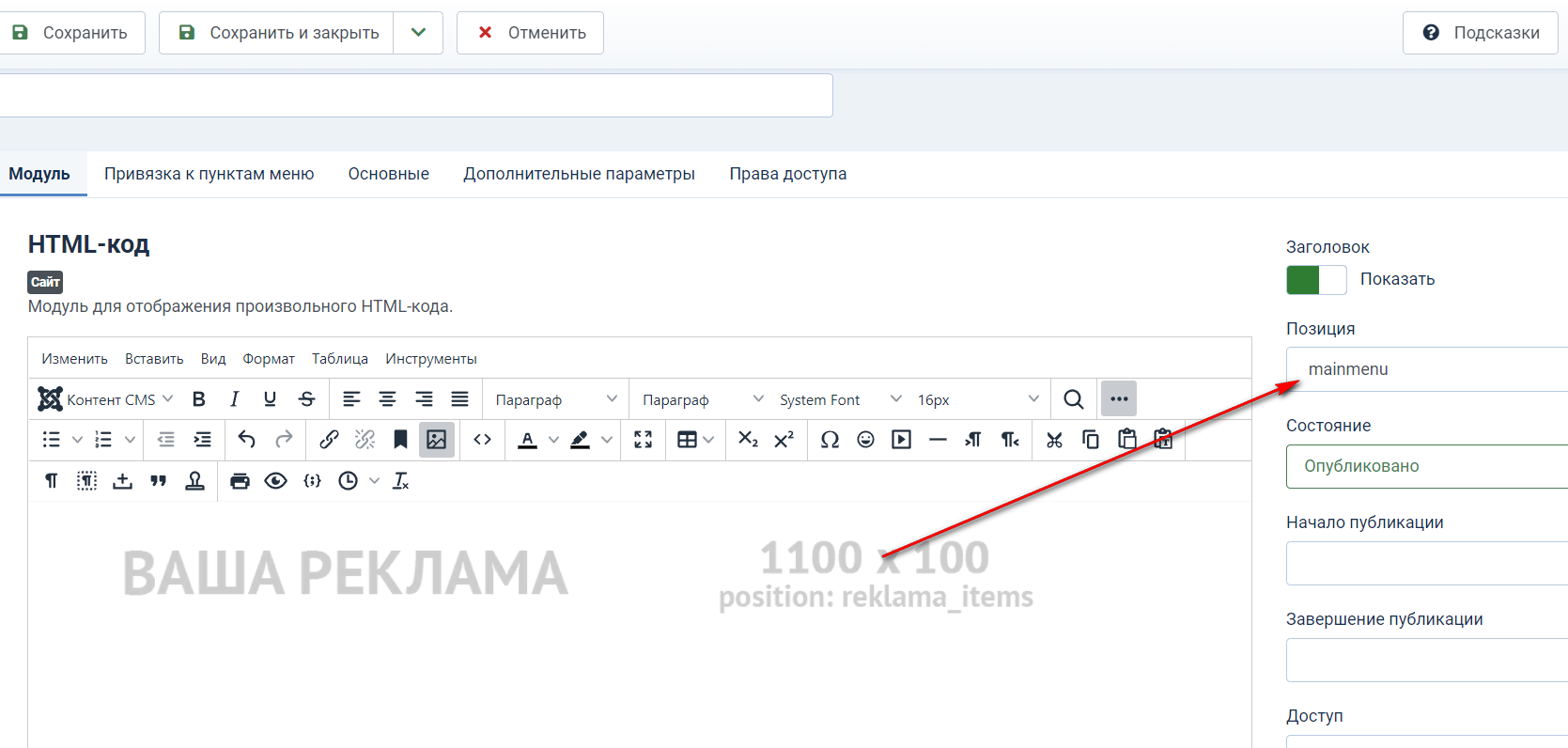
Task: Click the emoticon smiley icon
Action: click(x=865, y=440)
